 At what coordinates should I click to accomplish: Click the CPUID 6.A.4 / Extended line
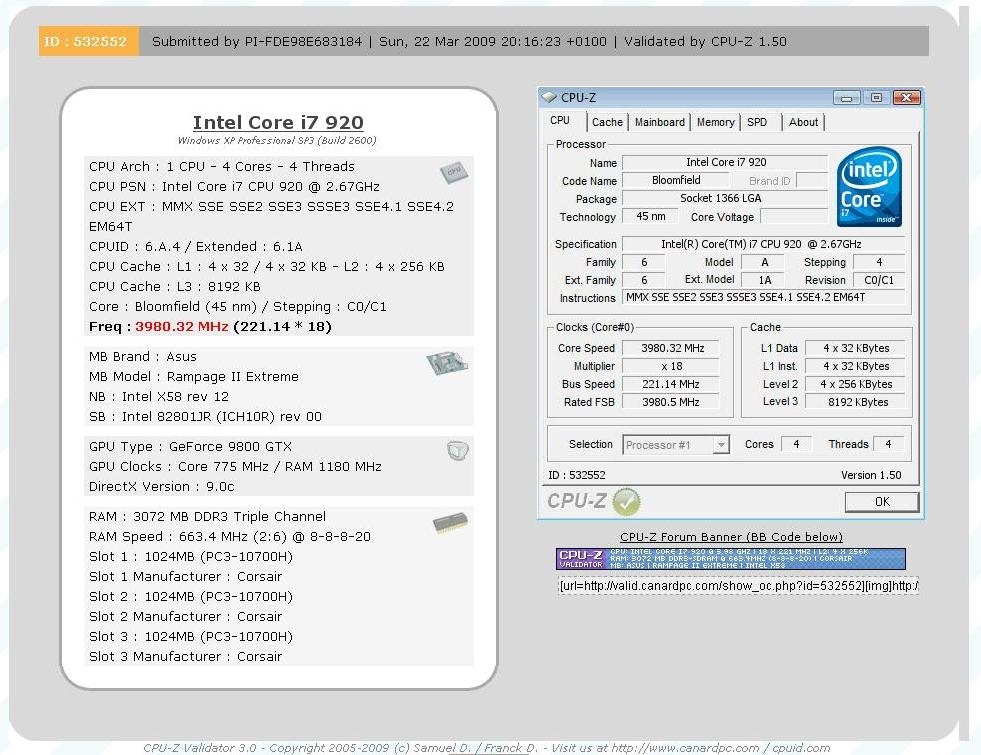point(196,246)
